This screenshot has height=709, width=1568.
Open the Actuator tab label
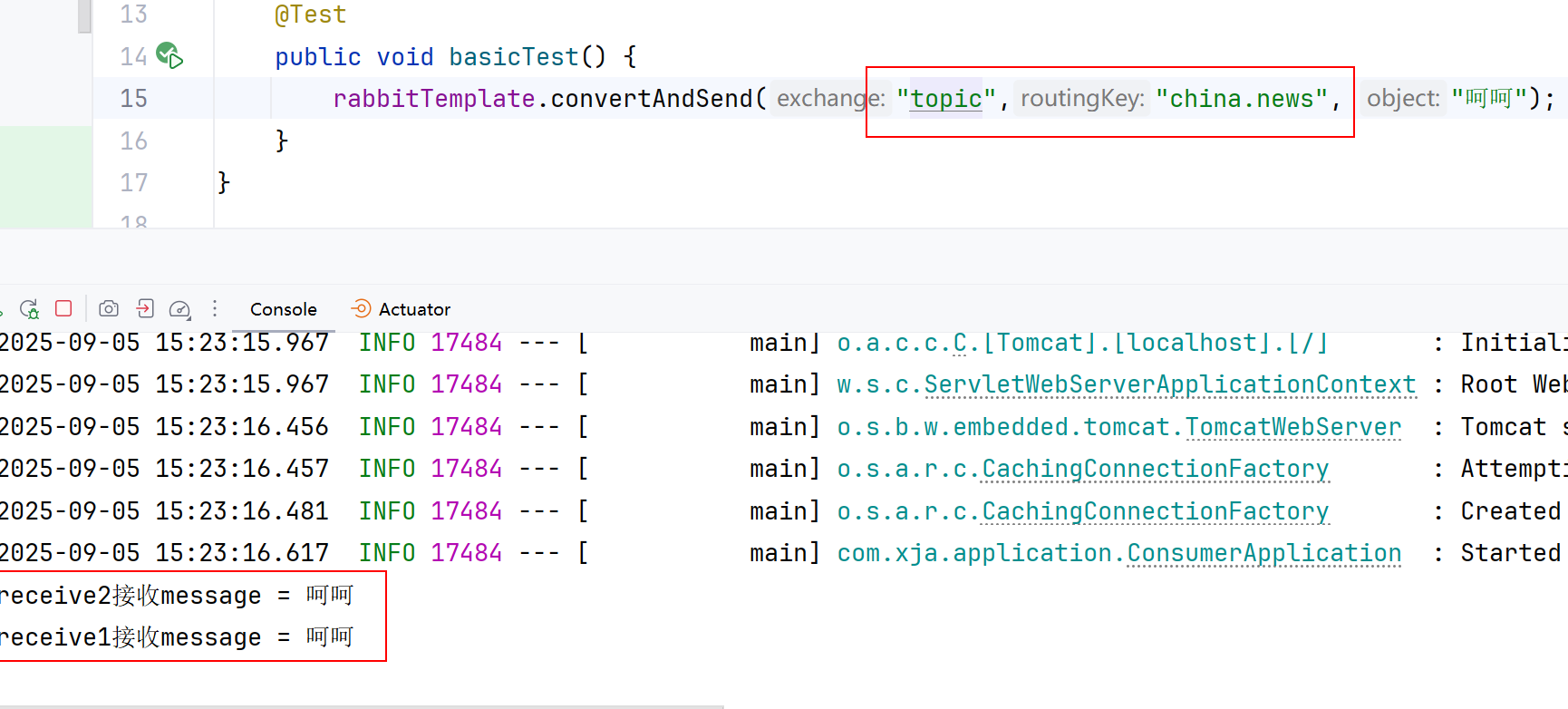414,309
